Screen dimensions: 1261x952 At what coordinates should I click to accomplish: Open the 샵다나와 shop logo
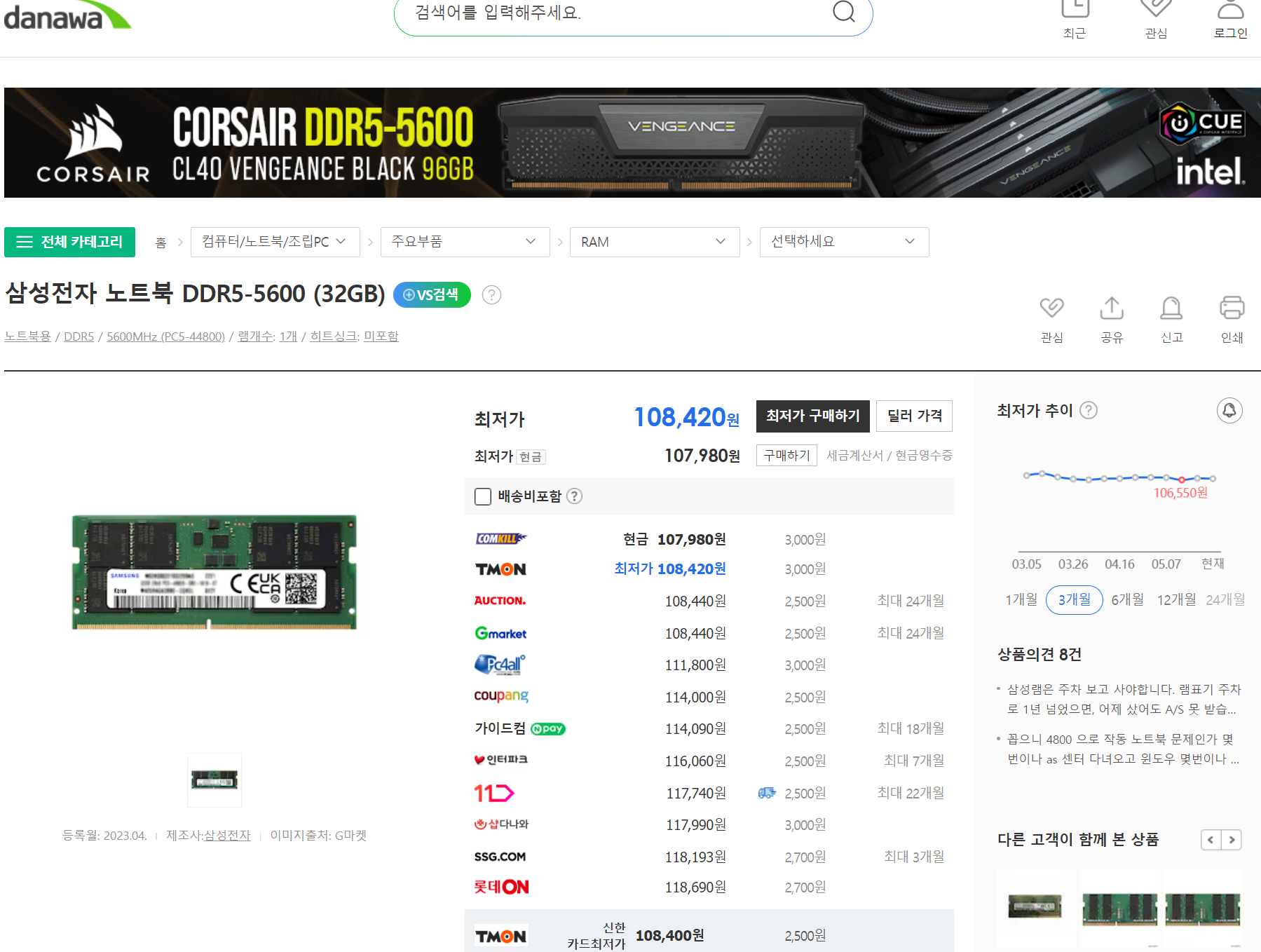(x=501, y=824)
